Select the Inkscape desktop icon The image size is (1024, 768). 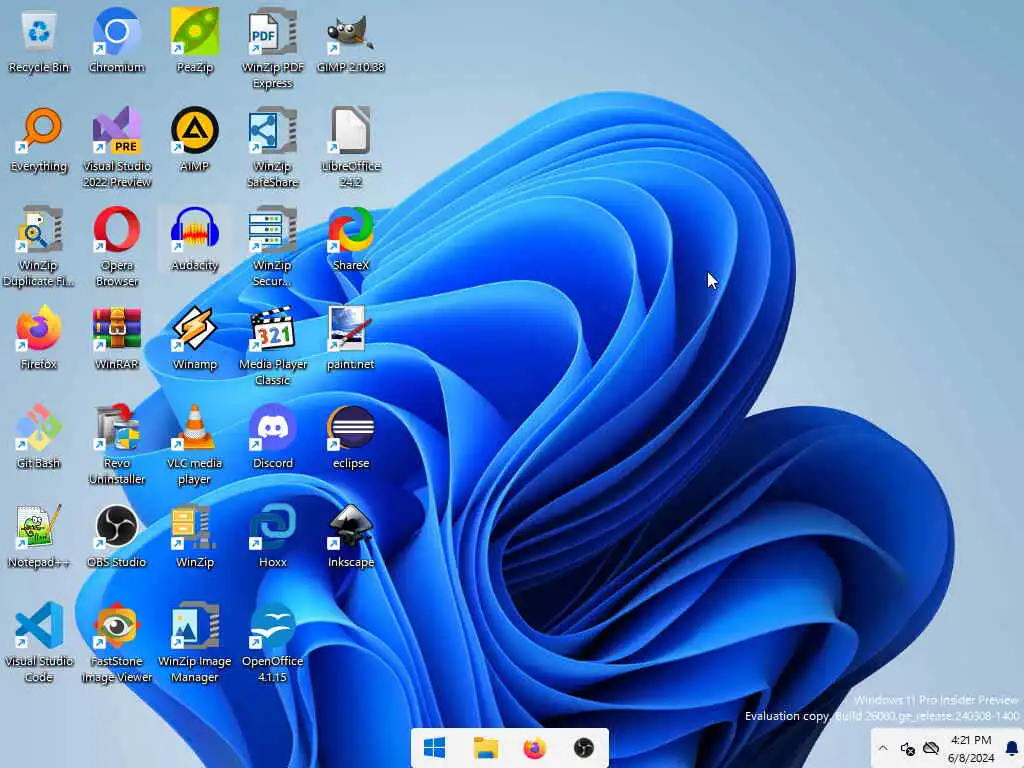pos(351,536)
